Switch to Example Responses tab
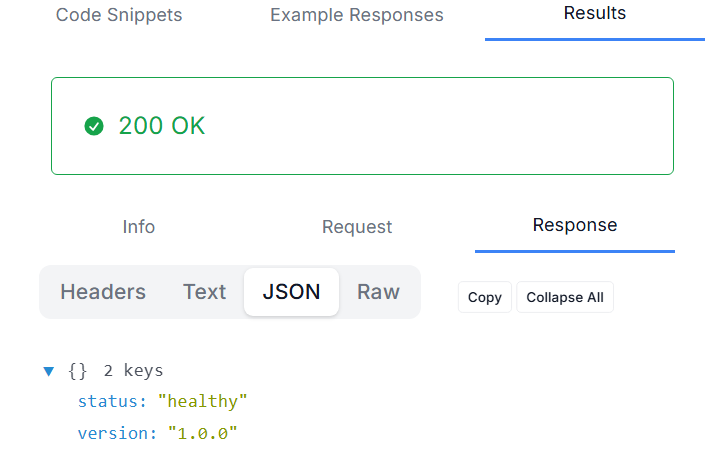720x459 pixels. click(357, 15)
